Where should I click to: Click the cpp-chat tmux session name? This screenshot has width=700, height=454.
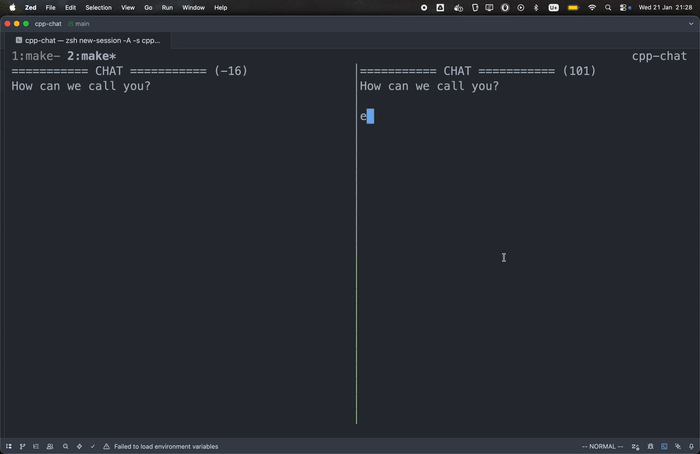659,56
